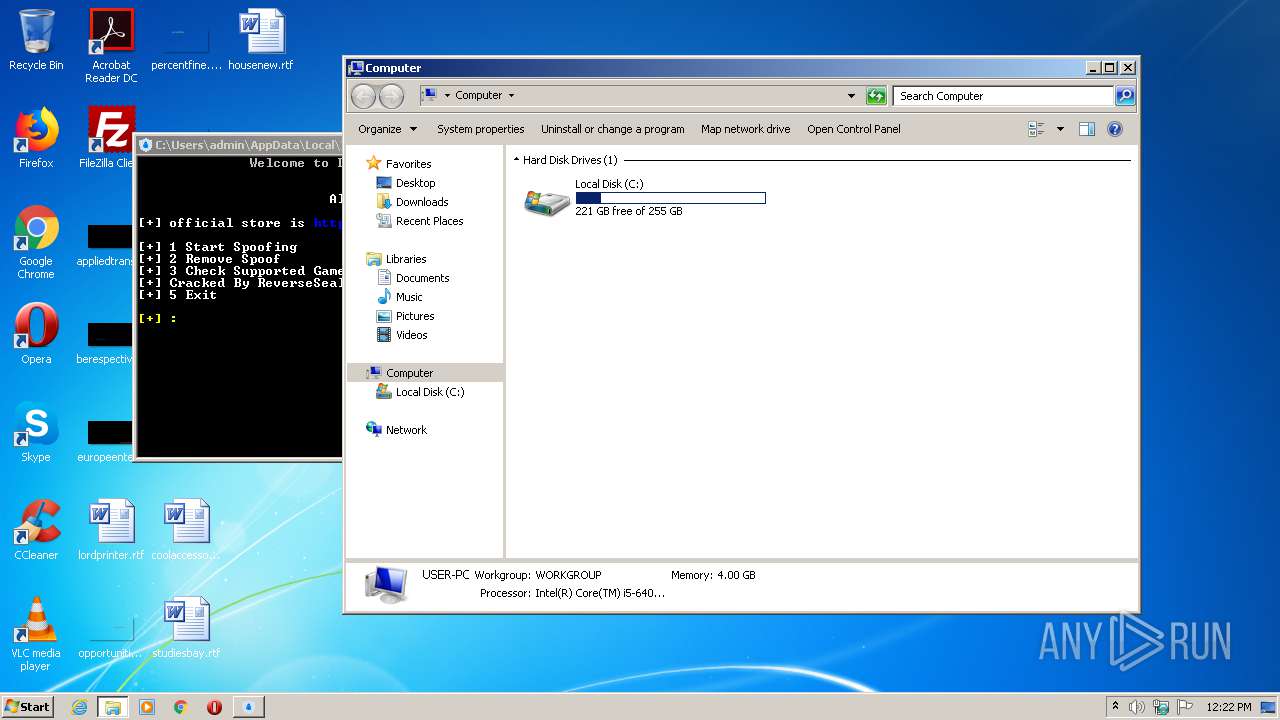Open Downloads in the navigation pane
Image resolution: width=1280 pixels, height=720 pixels.
click(x=422, y=202)
